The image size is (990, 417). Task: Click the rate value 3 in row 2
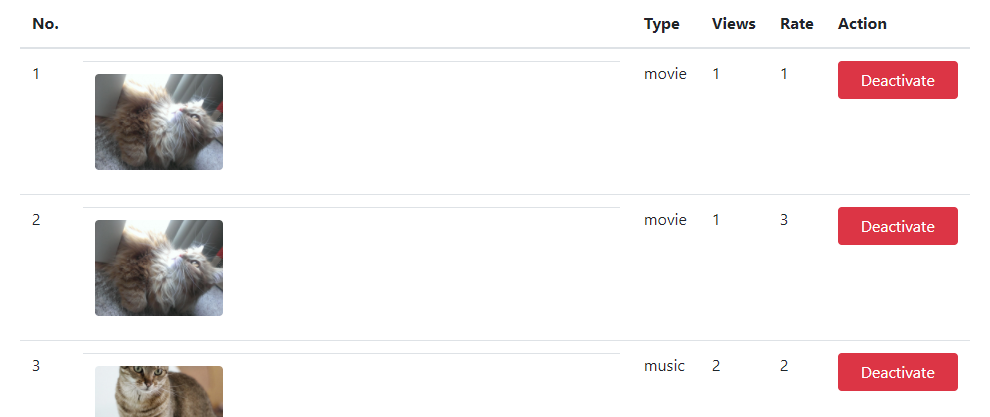[x=784, y=220]
